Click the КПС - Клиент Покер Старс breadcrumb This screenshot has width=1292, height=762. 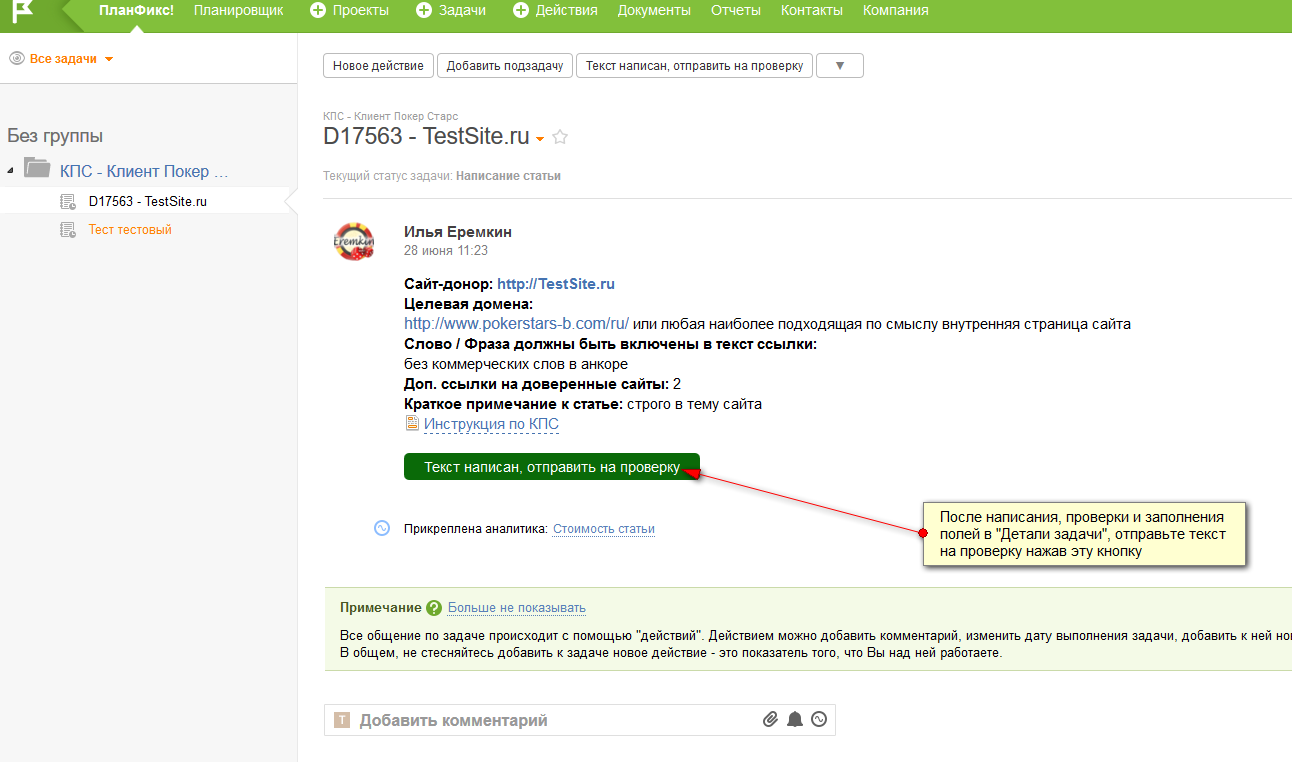pos(390,116)
